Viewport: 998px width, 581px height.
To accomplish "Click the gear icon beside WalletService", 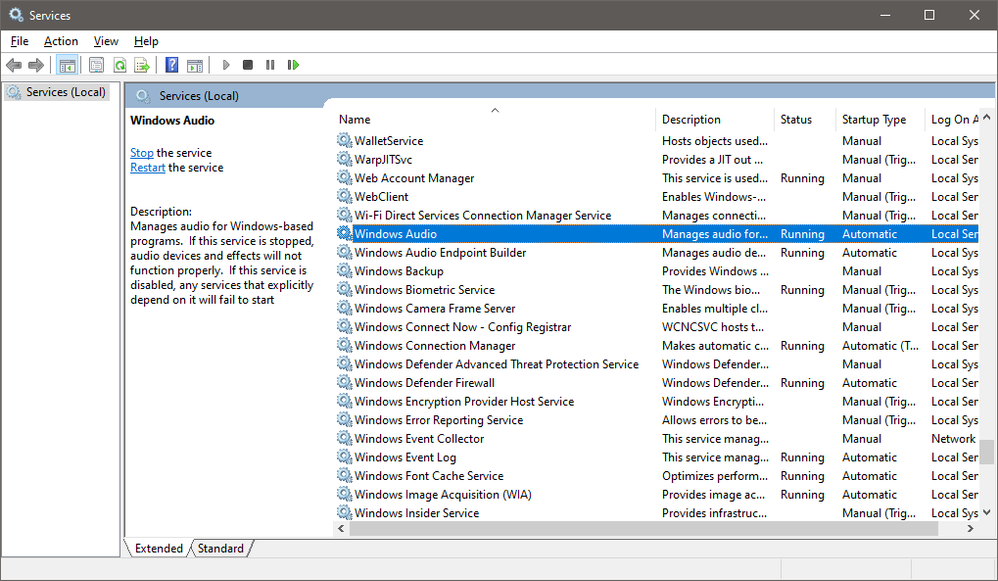I will coord(344,141).
